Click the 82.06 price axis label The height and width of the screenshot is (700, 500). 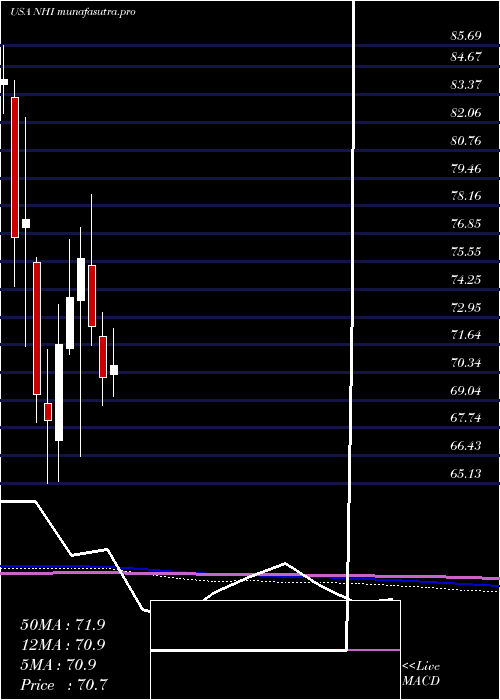click(x=466, y=113)
